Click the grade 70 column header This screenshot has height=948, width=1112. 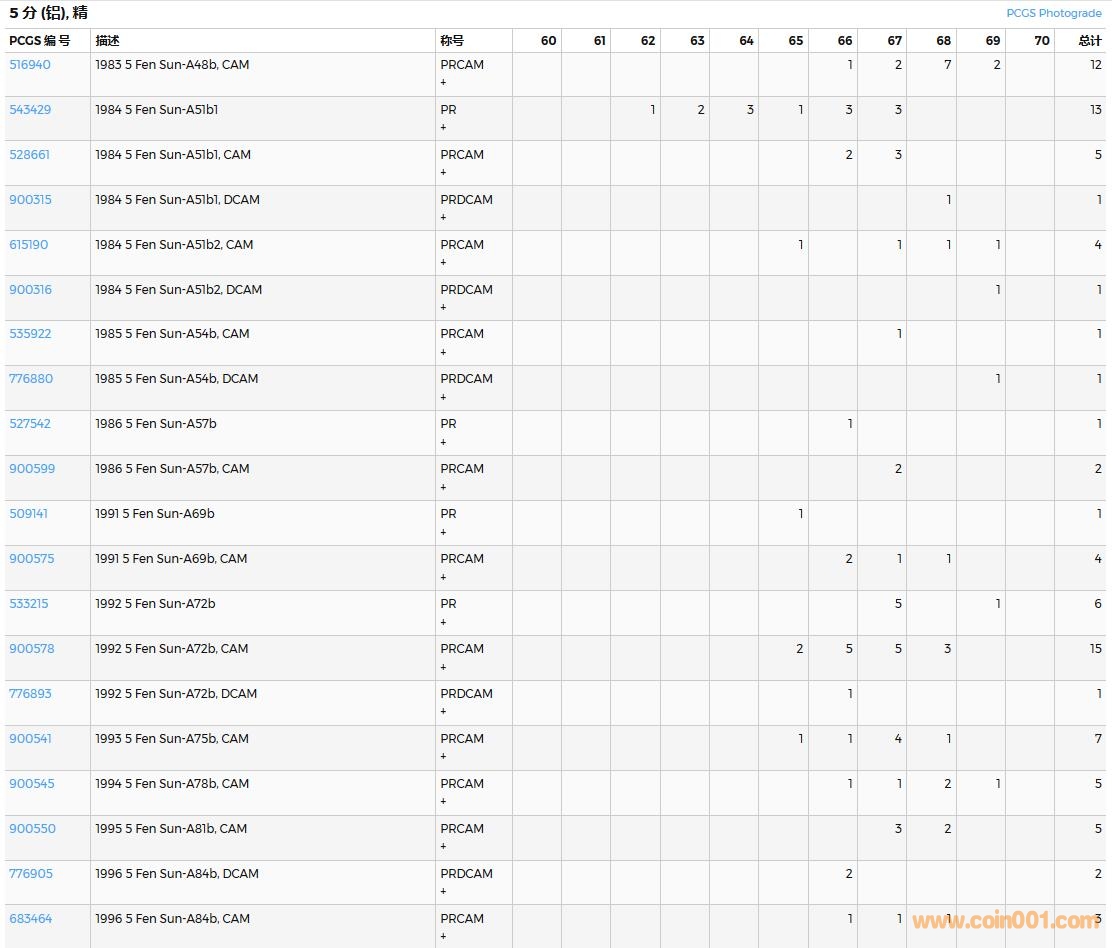click(x=1041, y=41)
